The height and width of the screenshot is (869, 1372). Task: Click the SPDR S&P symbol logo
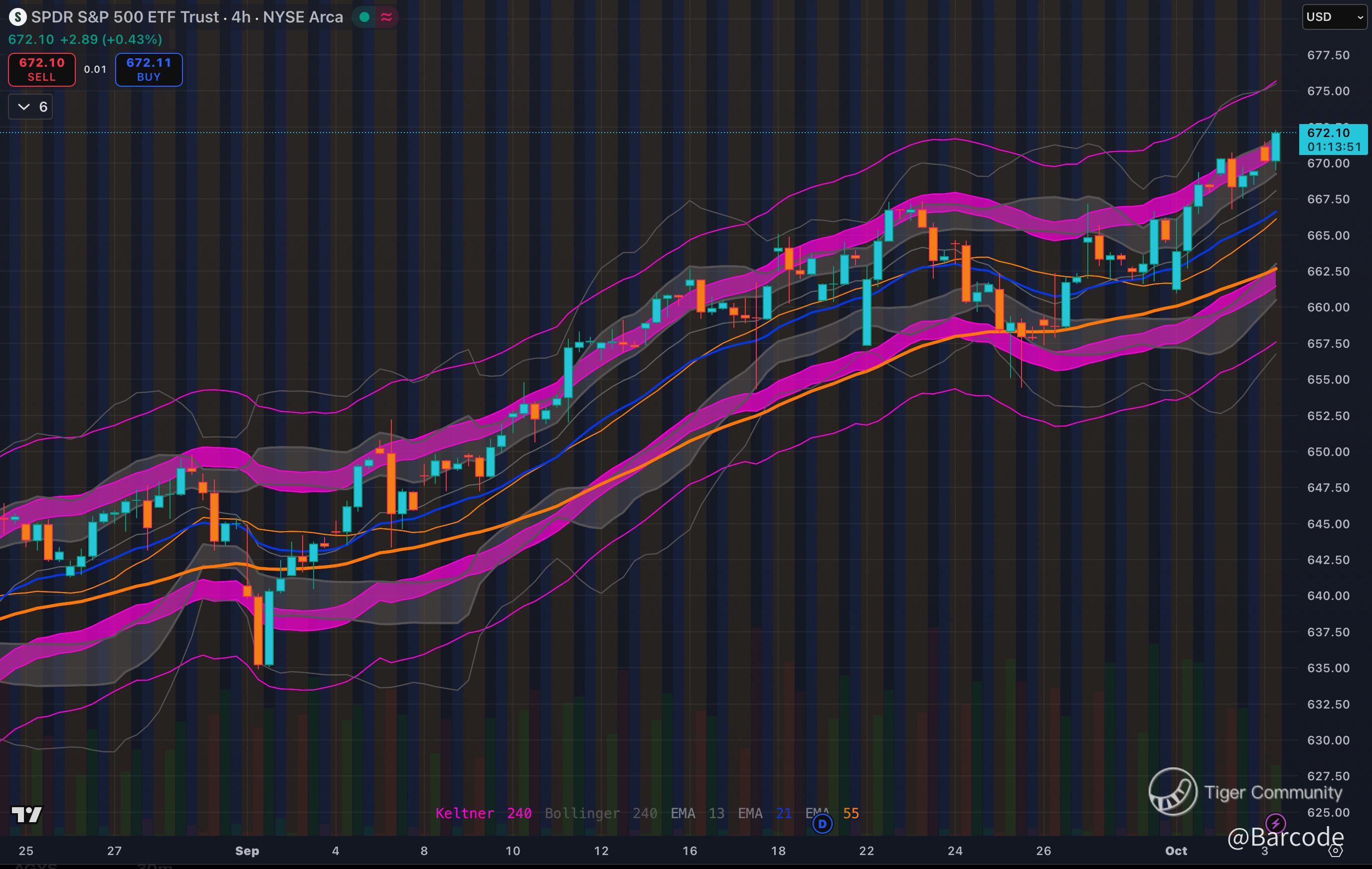(17, 17)
